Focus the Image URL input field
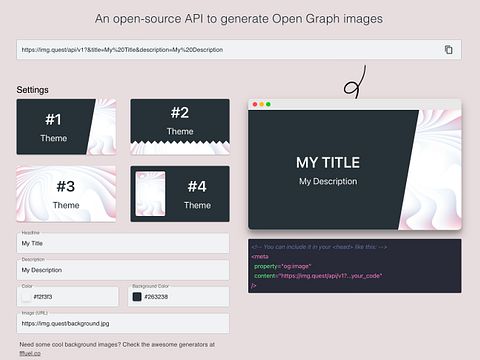The image size is (480, 360). pyautogui.click(x=123, y=323)
